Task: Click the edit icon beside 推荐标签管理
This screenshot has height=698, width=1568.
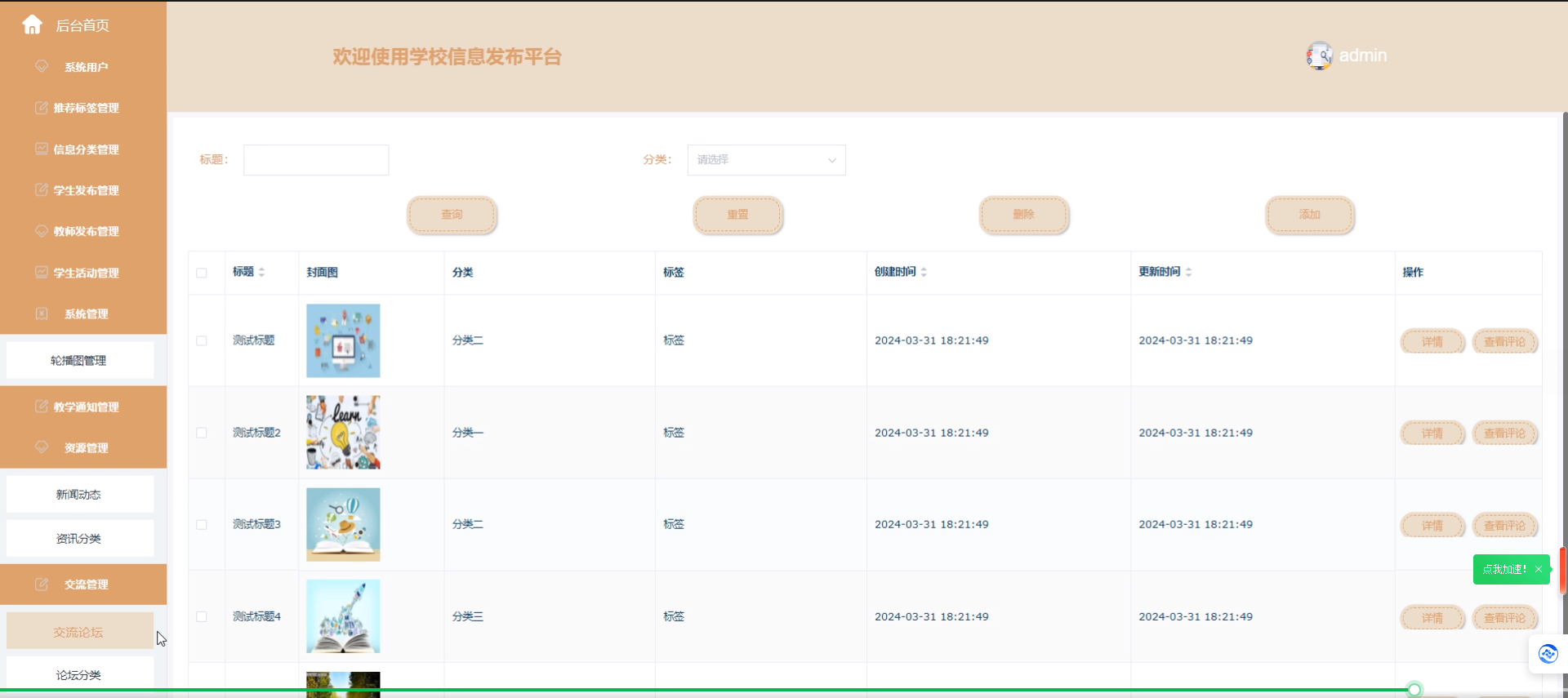Action: pos(42,108)
